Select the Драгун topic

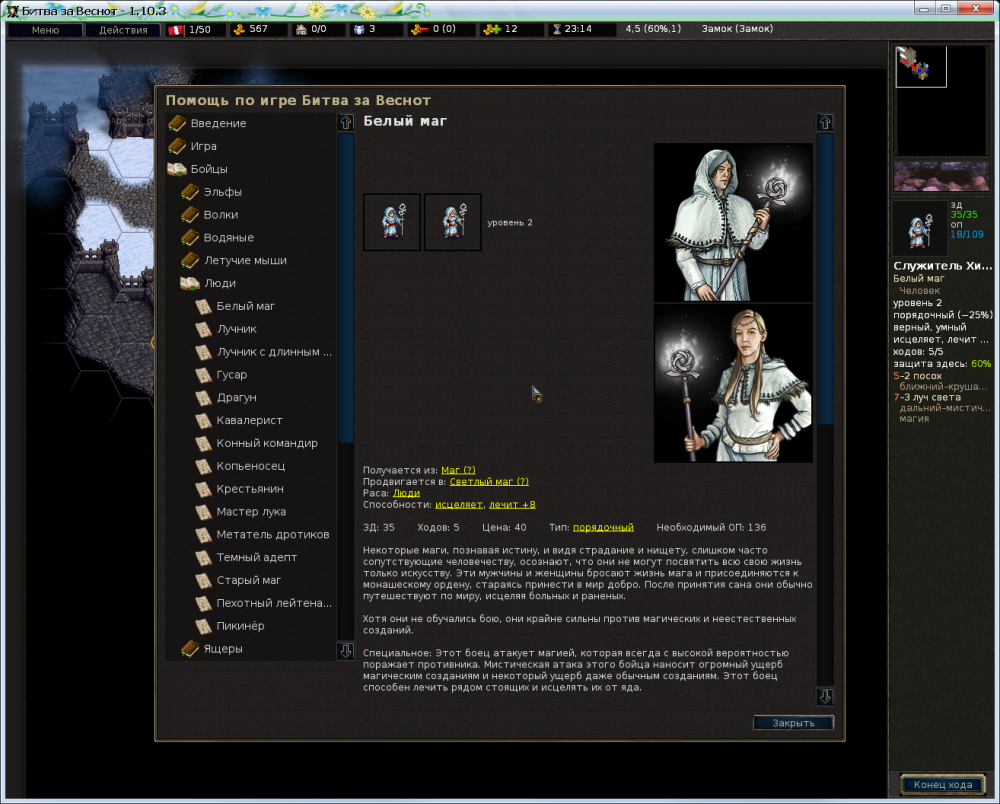tap(236, 397)
